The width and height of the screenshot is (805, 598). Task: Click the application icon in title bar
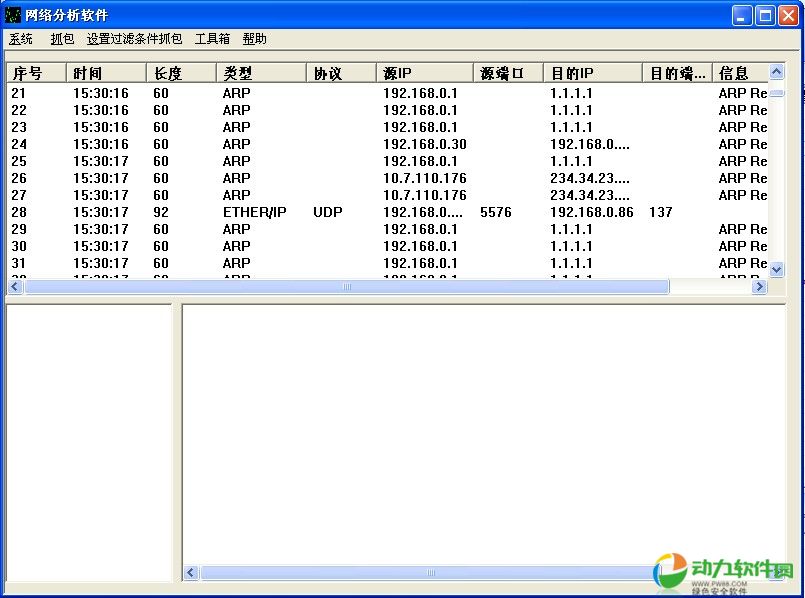(x=14, y=15)
